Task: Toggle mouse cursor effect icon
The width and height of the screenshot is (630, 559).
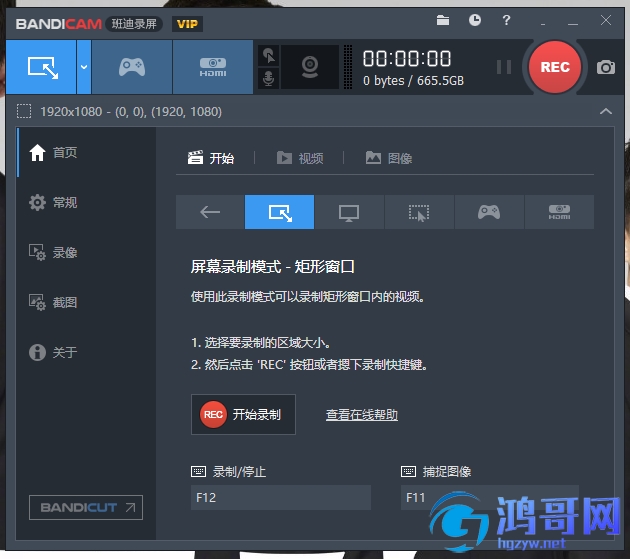Action: click(x=268, y=56)
